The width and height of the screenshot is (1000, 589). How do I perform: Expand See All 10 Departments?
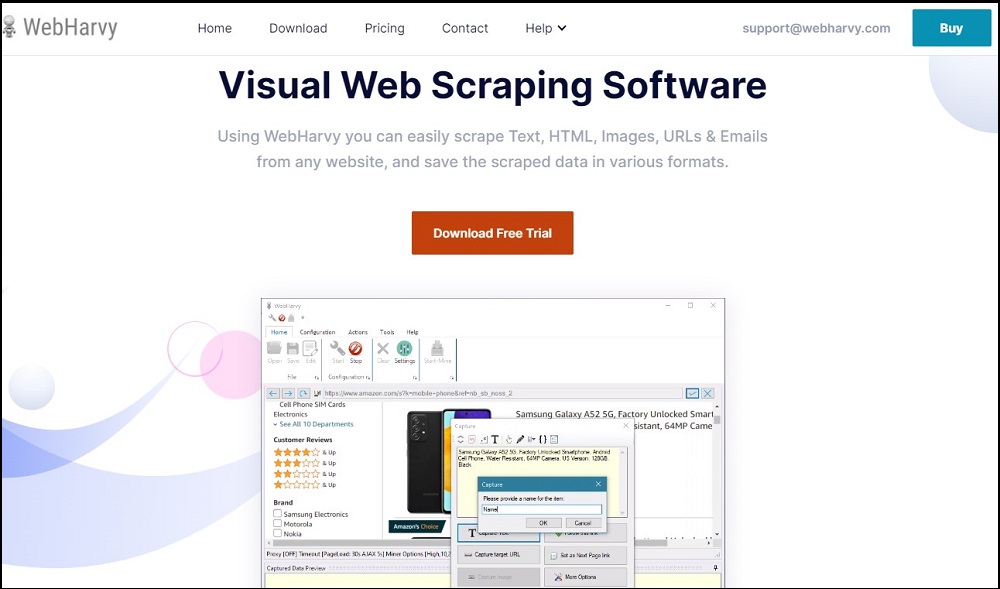(313, 424)
